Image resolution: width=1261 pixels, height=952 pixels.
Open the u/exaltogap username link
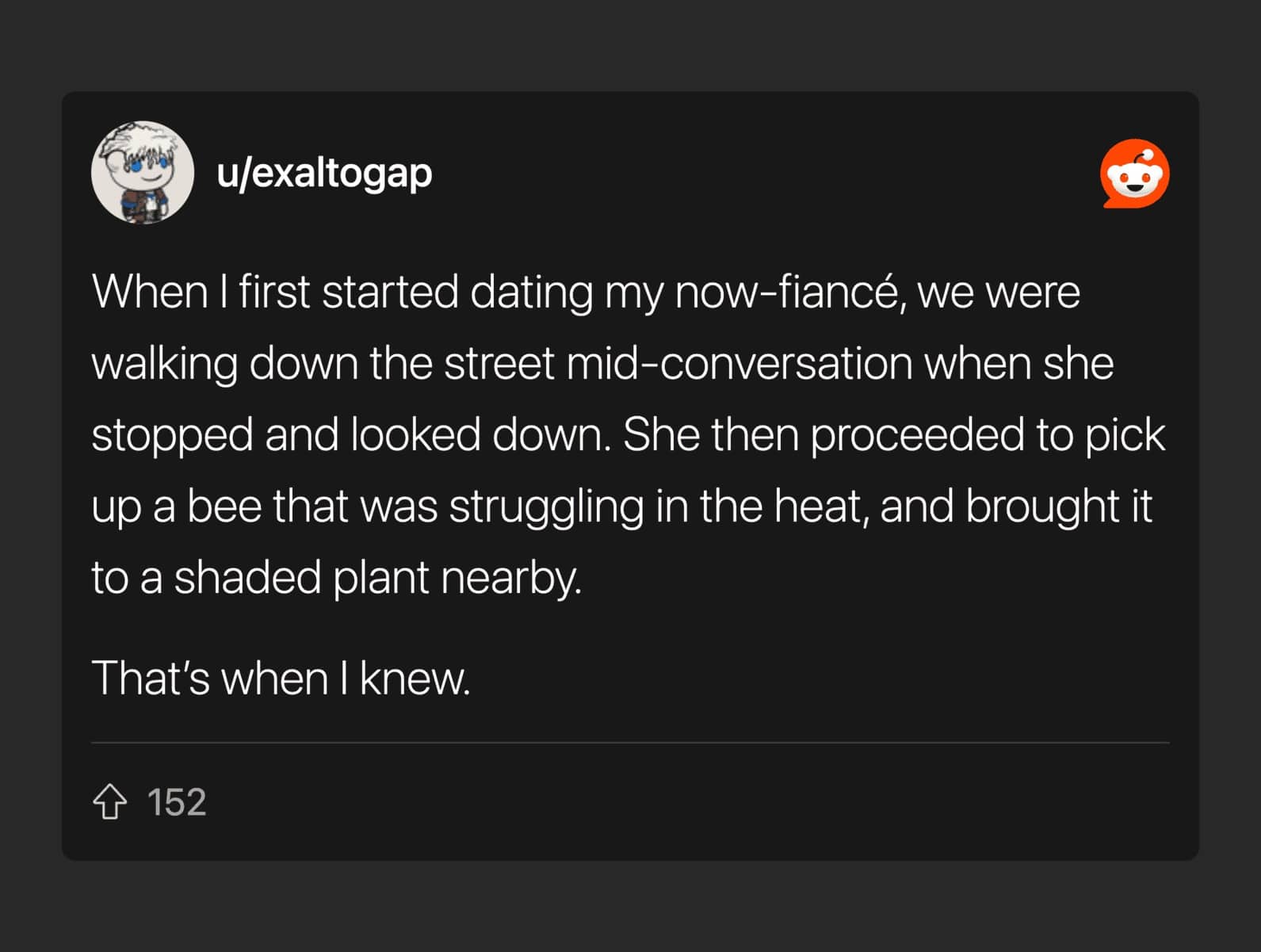click(324, 173)
